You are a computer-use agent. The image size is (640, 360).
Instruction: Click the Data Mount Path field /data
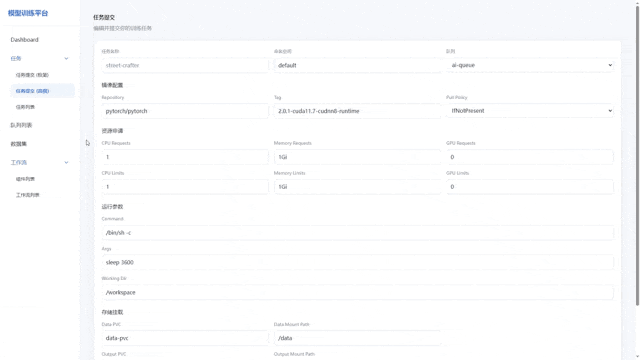(x=357, y=338)
